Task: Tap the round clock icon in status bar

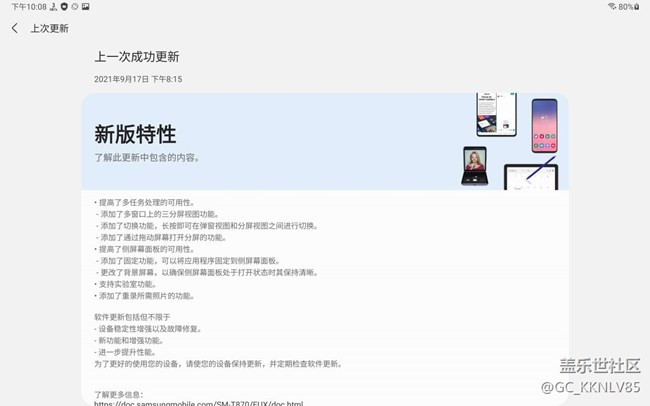Action: coord(75,7)
